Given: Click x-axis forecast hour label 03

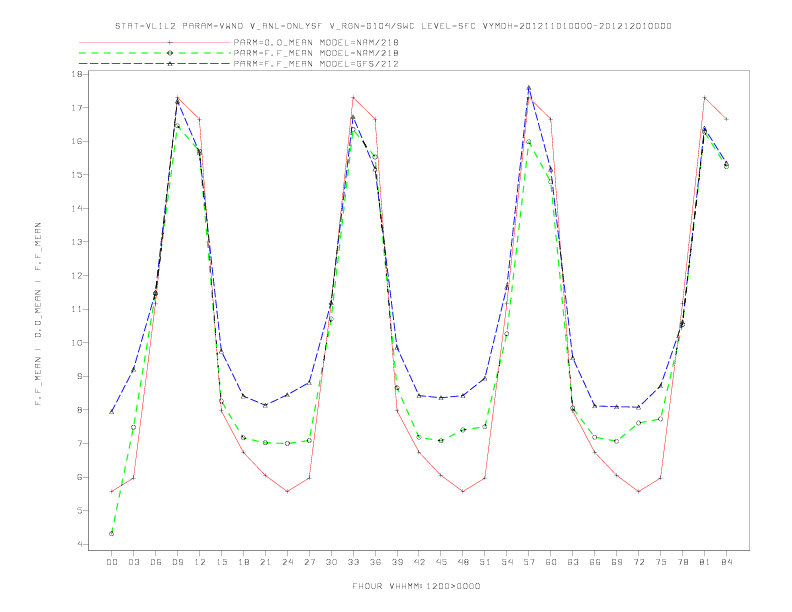Looking at the screenshot, I should point(133,562).
